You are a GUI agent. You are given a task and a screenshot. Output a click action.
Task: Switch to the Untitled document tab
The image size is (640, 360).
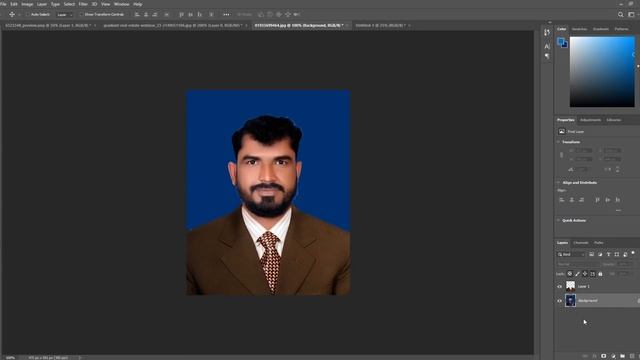(380, 25)
